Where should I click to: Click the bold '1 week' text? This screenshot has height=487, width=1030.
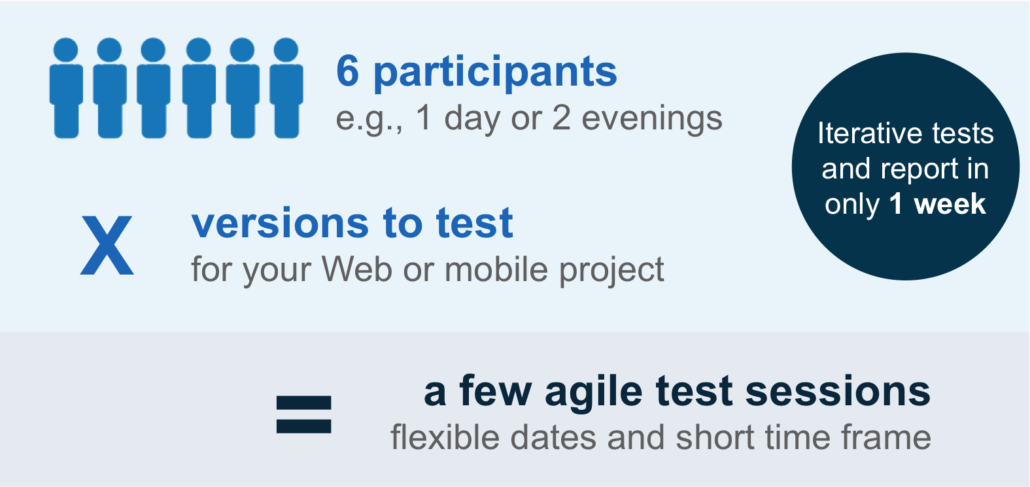point(938,204)
